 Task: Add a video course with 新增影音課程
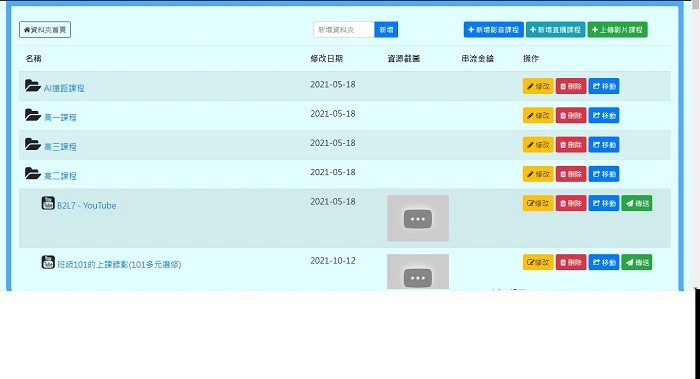[493, 29]
